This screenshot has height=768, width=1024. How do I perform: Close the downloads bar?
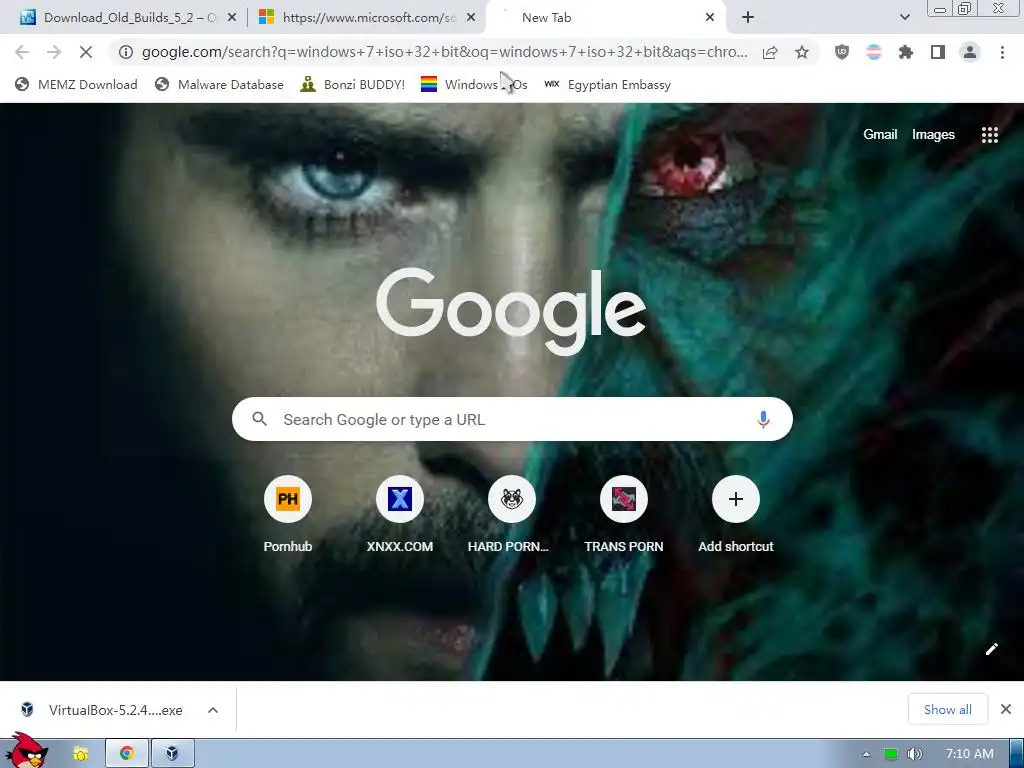click(1006, 709)
